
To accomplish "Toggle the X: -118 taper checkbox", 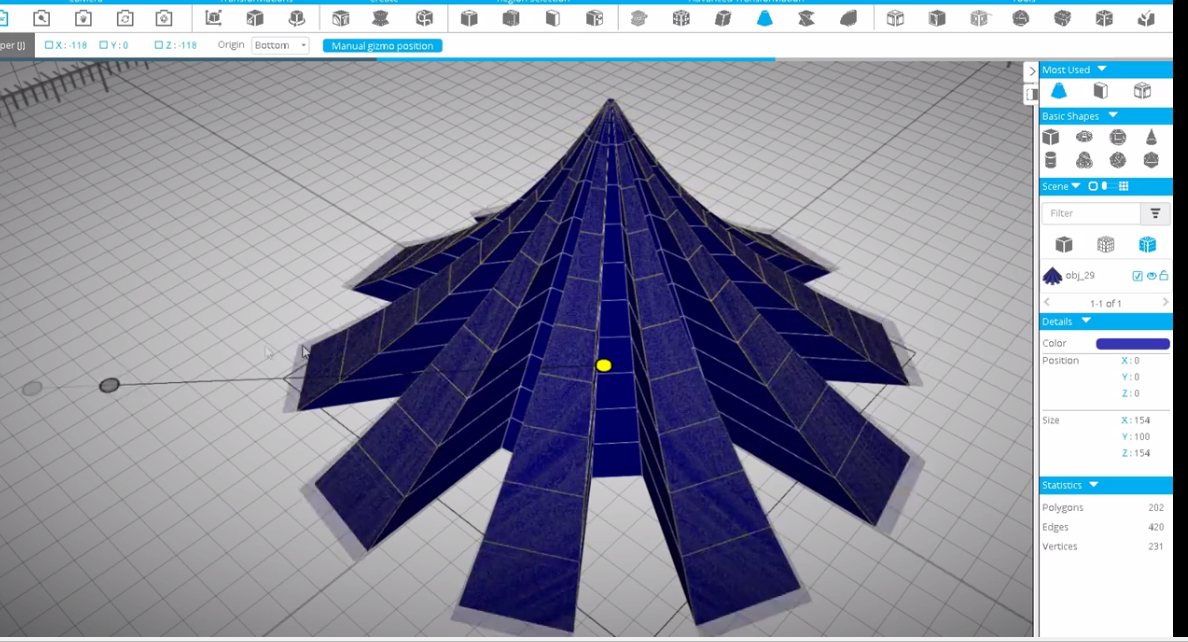I will pyautogui.click(x=49, y=45).
